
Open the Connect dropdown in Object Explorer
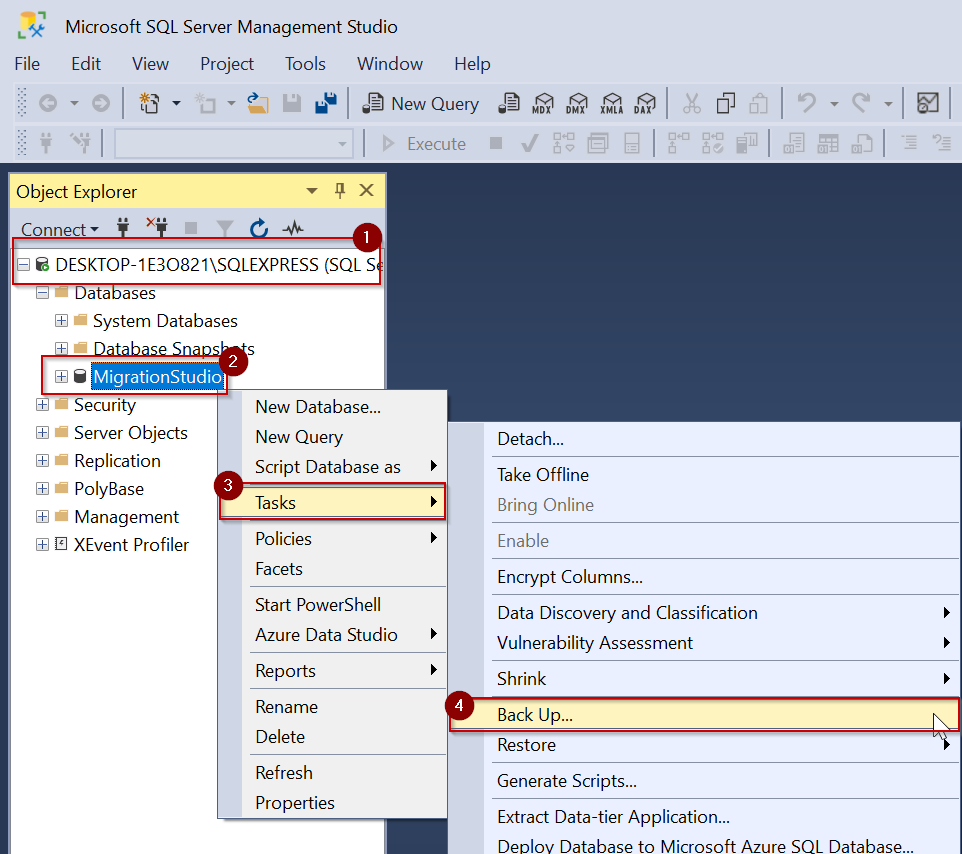(60, 229)
